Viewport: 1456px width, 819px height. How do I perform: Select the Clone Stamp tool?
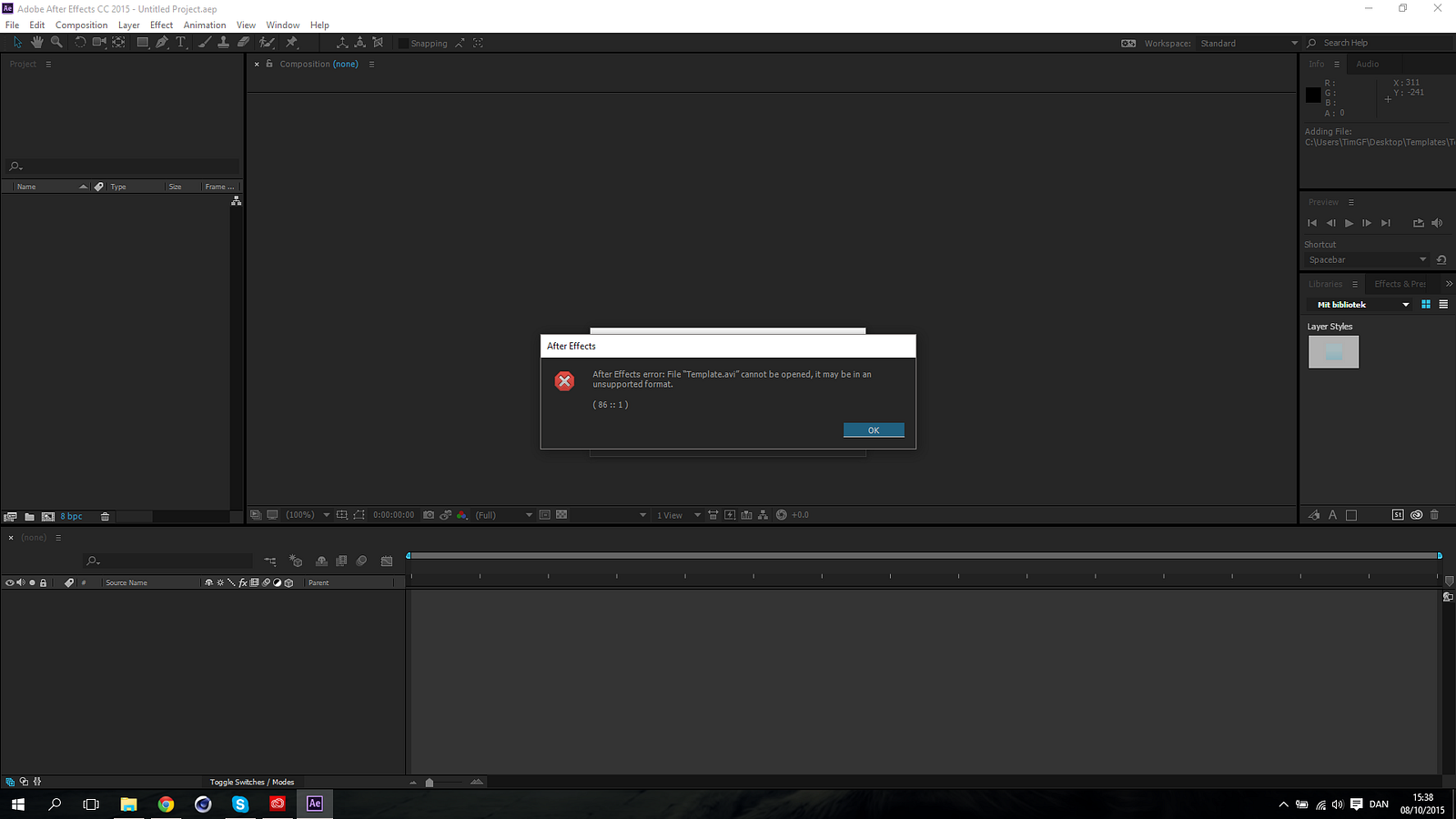pyautogui.click(x=224, y=43)
